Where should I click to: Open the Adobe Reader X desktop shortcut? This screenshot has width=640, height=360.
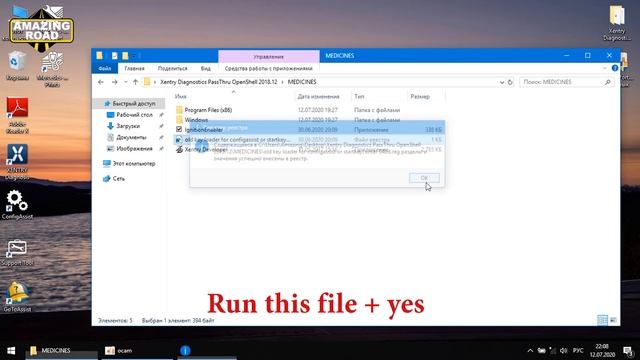coord(17,116)
